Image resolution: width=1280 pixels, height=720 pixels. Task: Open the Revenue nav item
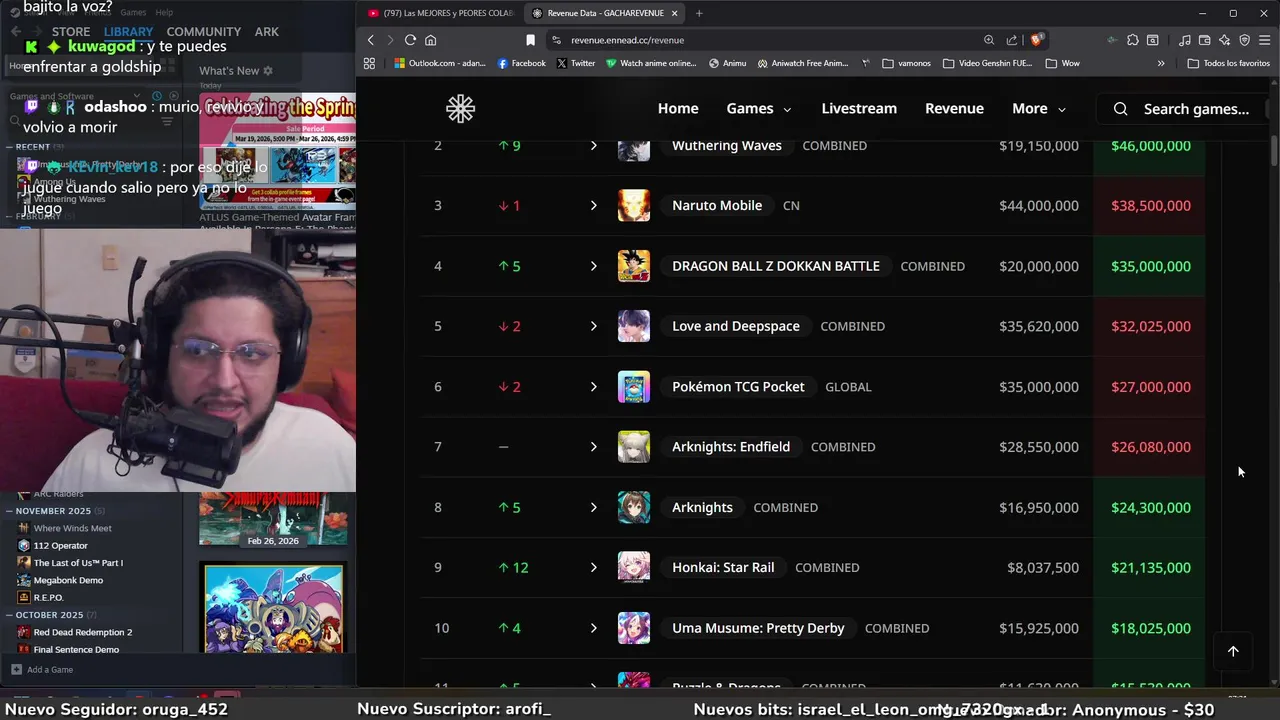954,109
